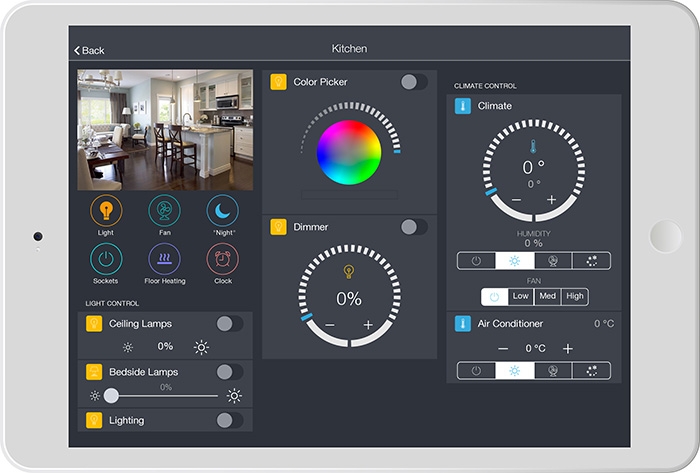This screenshot has width=700, height=473.
Task: Click the Bedside Lamps yellow icon
Action: click(94, 372)
